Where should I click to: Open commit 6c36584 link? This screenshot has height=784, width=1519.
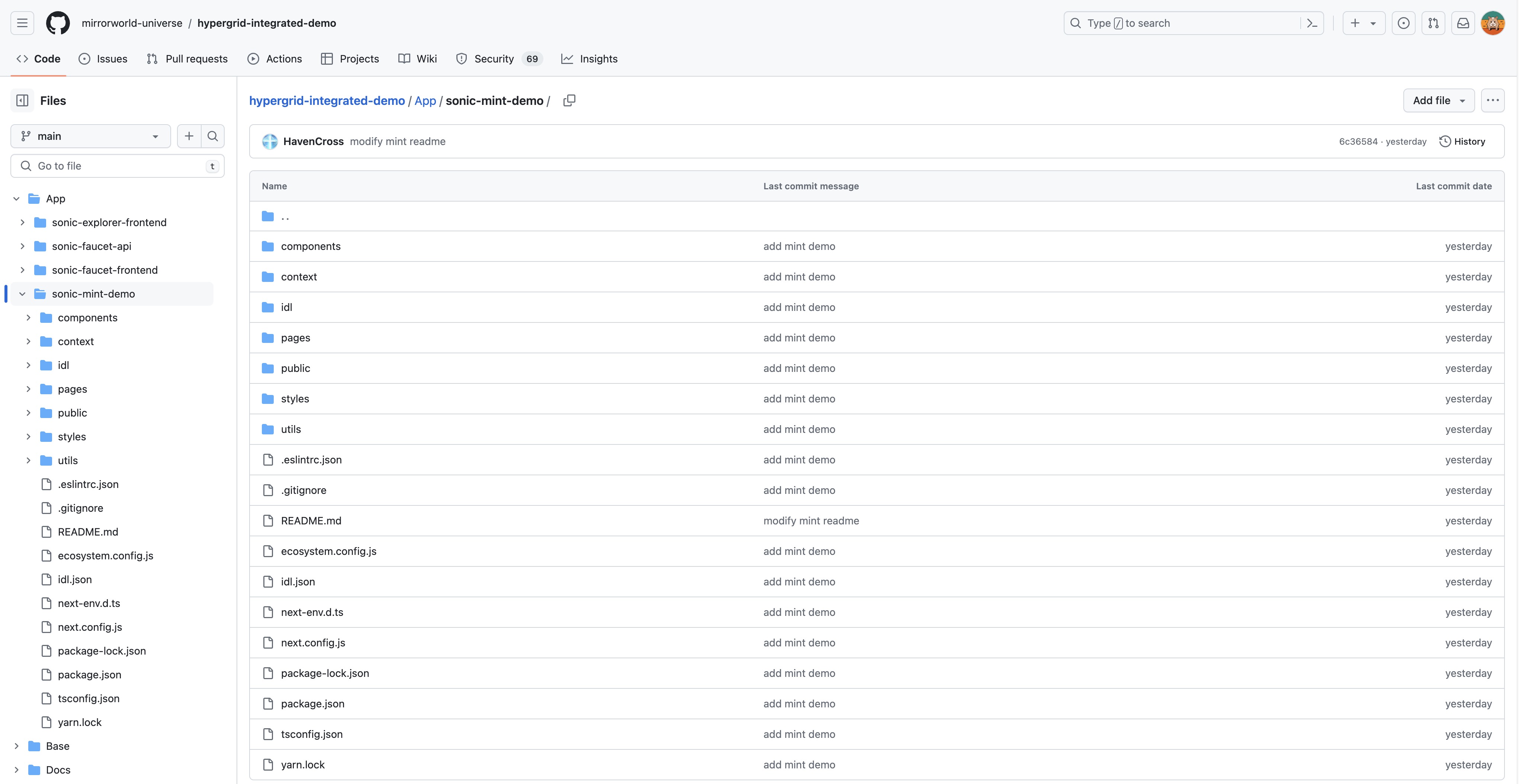(1358, 141)
